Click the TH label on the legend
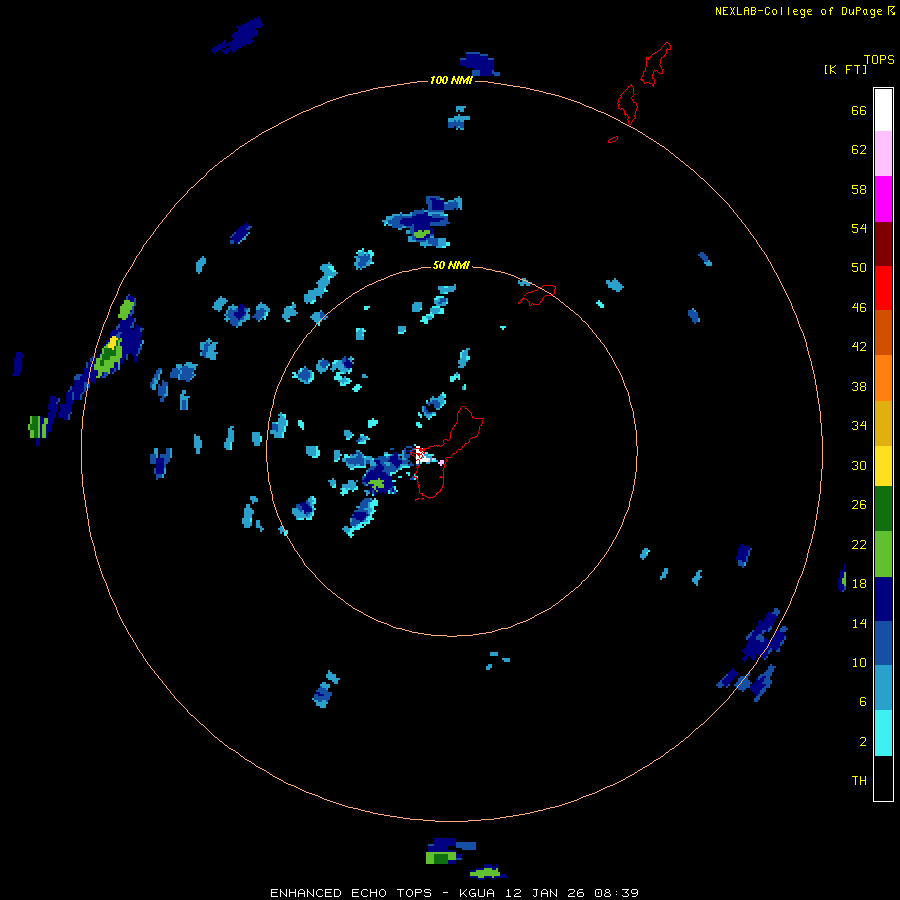This screenshot has width=900, height=900. click(859, 781)
